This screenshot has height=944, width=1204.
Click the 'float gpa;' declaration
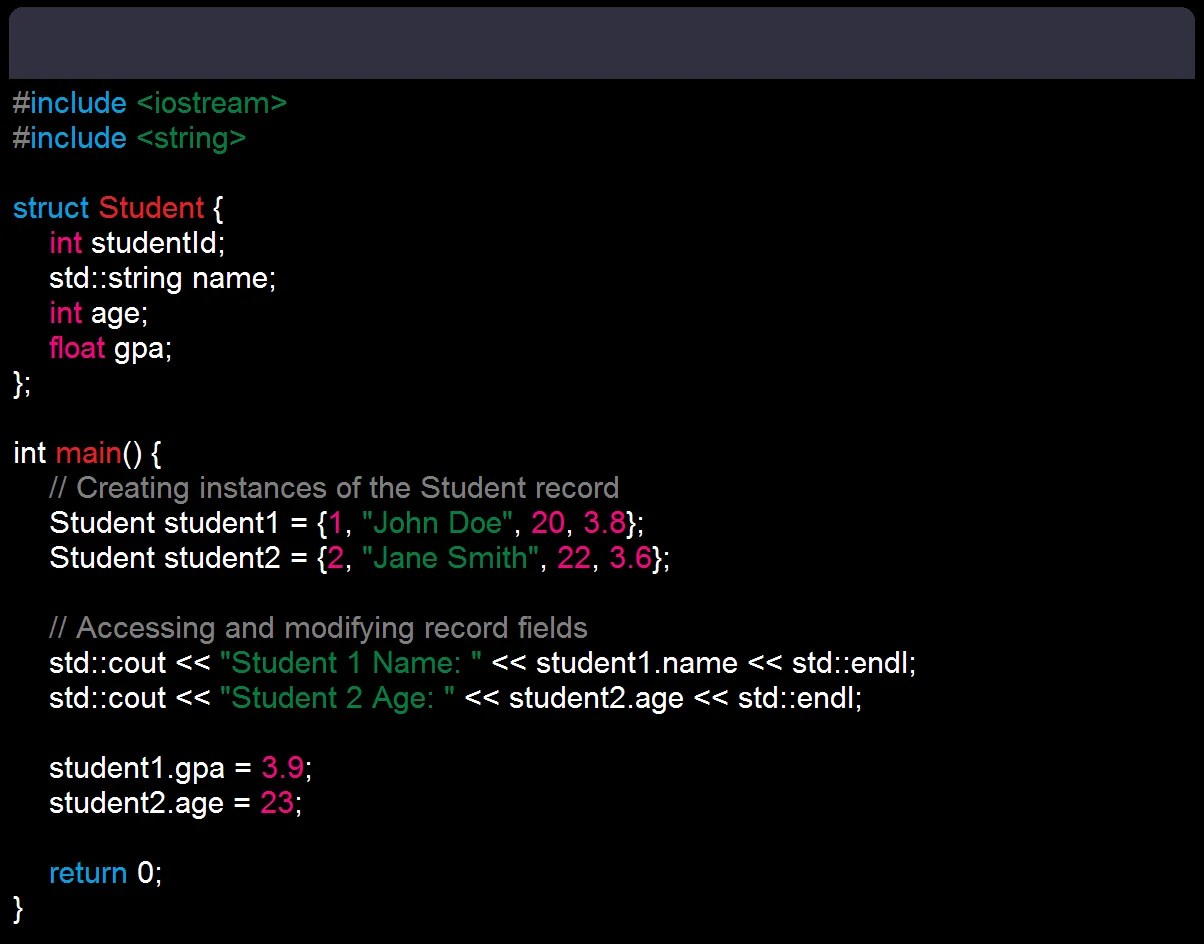pyautogui.click(x=111, y=348)
